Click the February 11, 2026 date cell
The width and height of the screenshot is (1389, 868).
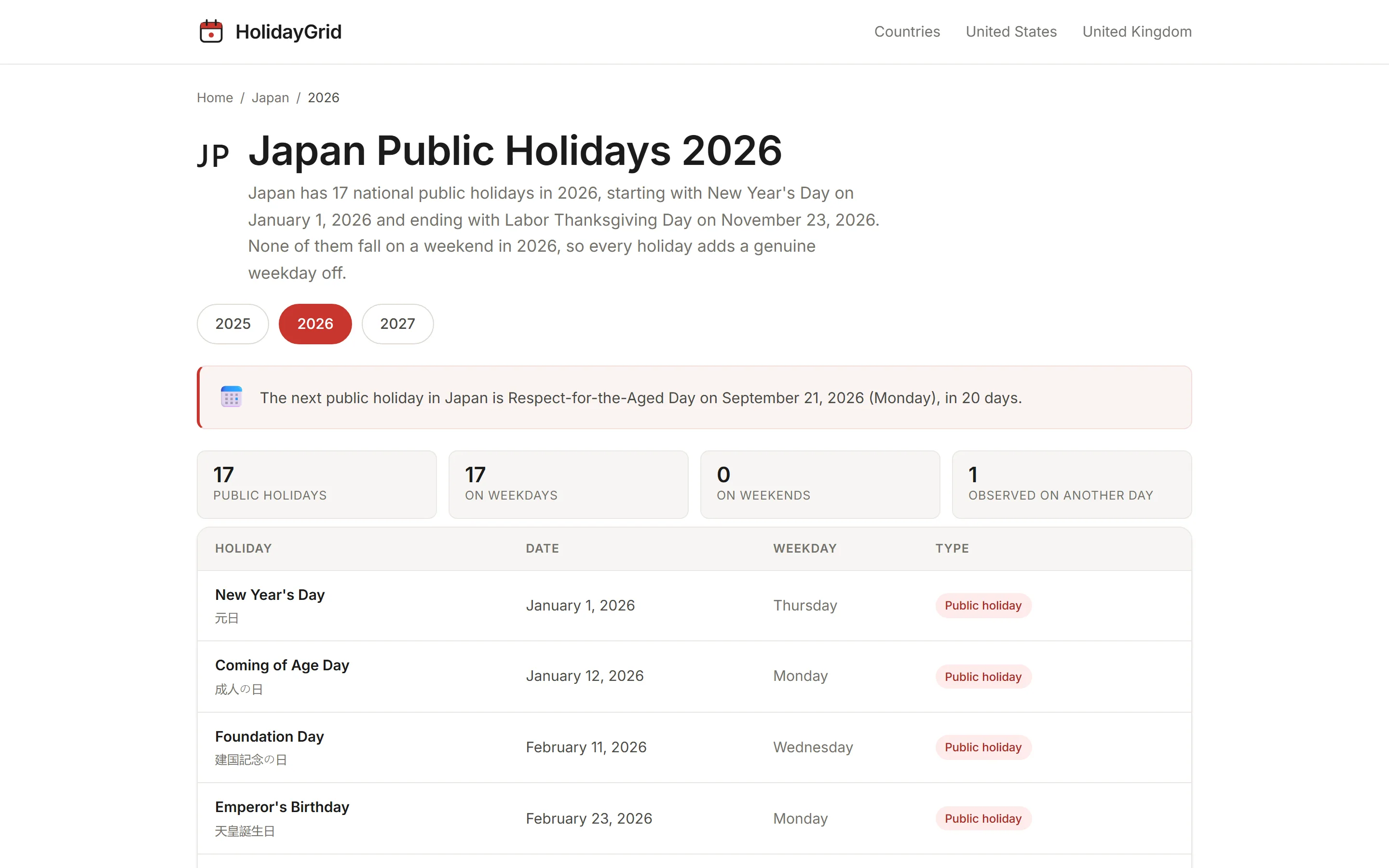coord(586,747)
